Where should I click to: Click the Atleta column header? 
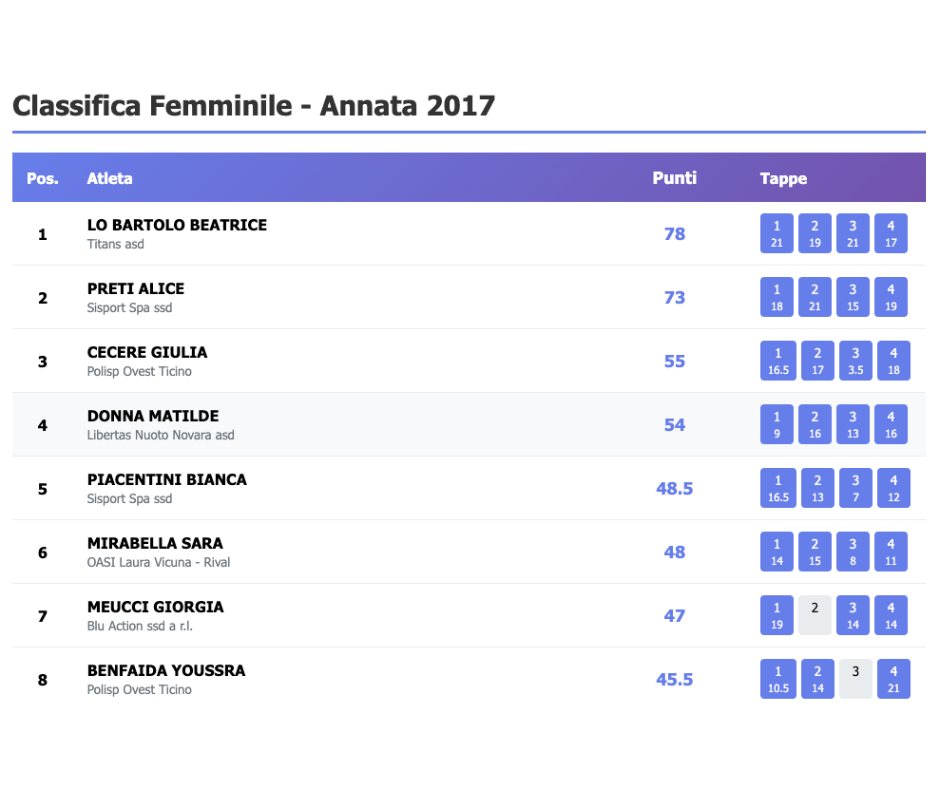tap(110, 179)
